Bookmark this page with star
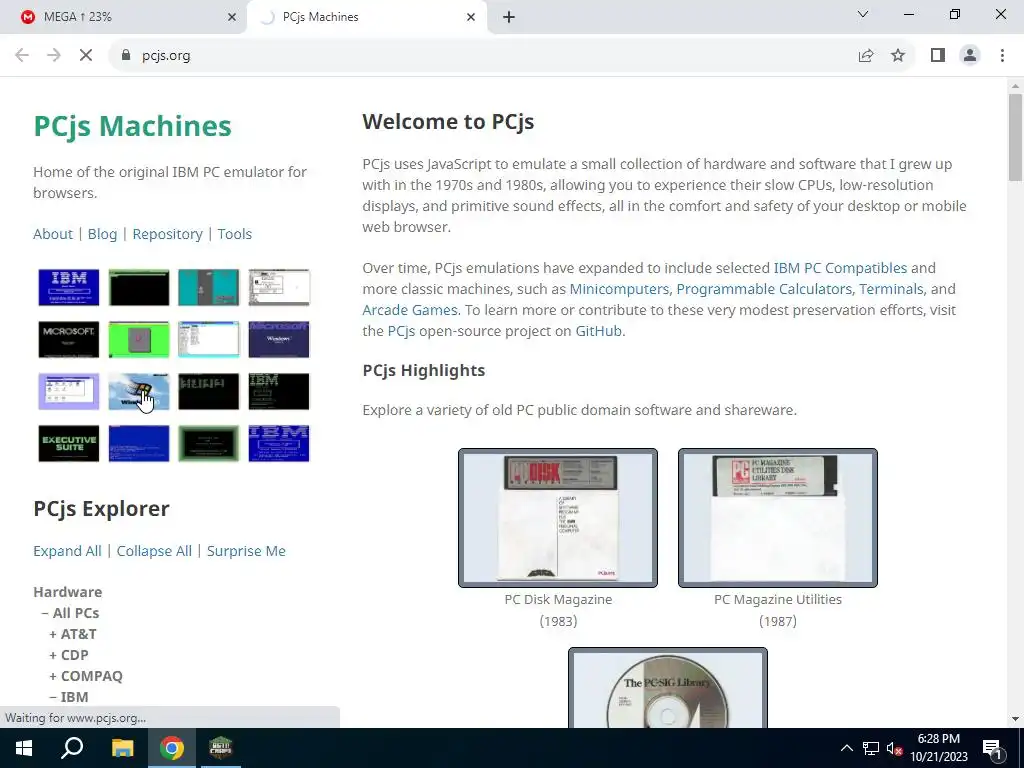1024x768 pixels. coord(898,56)
